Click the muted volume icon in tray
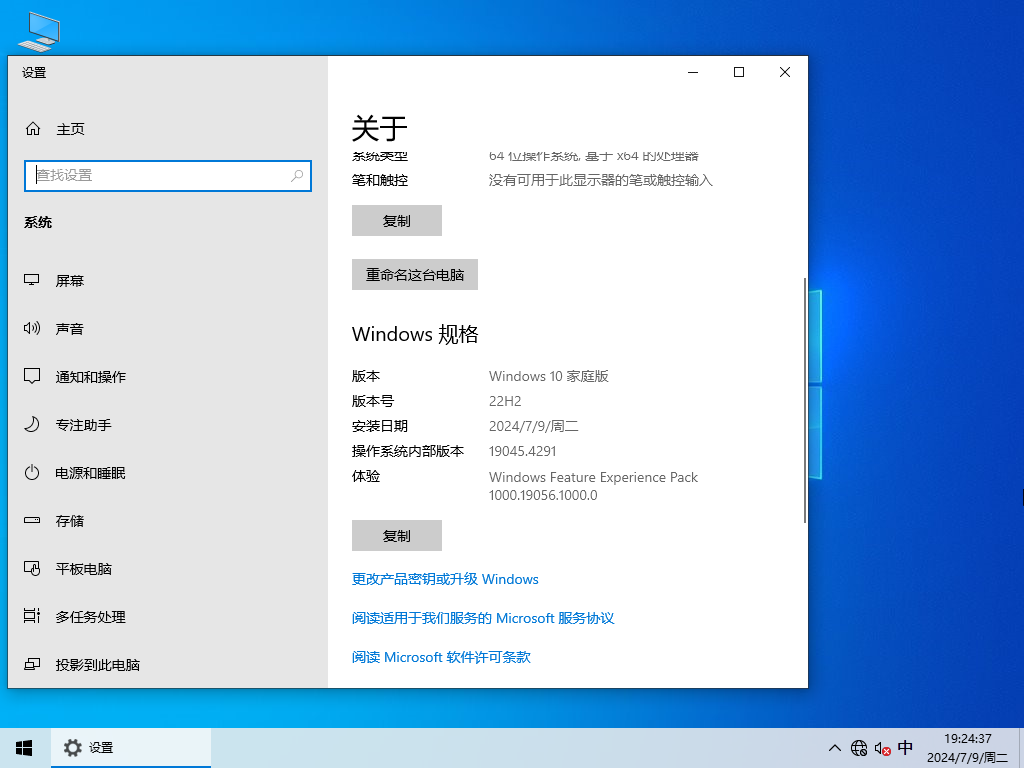Viewport: 1024px width, 768px height. [x=882, y=748]
